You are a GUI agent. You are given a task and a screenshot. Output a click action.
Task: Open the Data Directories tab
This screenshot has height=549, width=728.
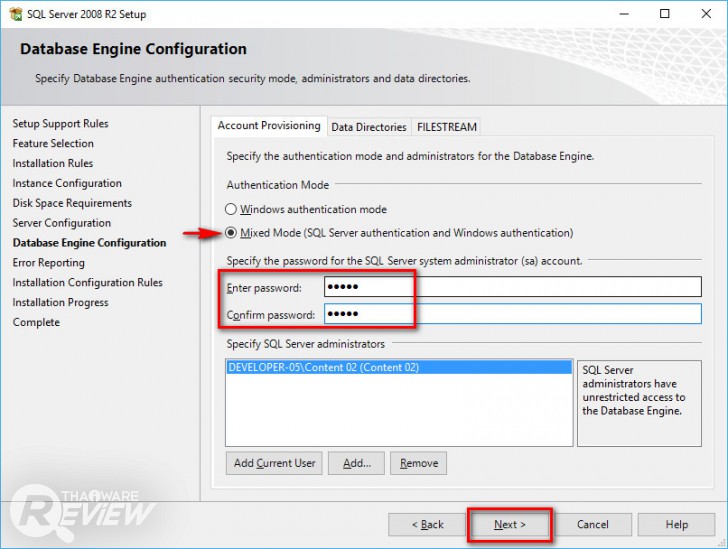[x=369, y=127]
